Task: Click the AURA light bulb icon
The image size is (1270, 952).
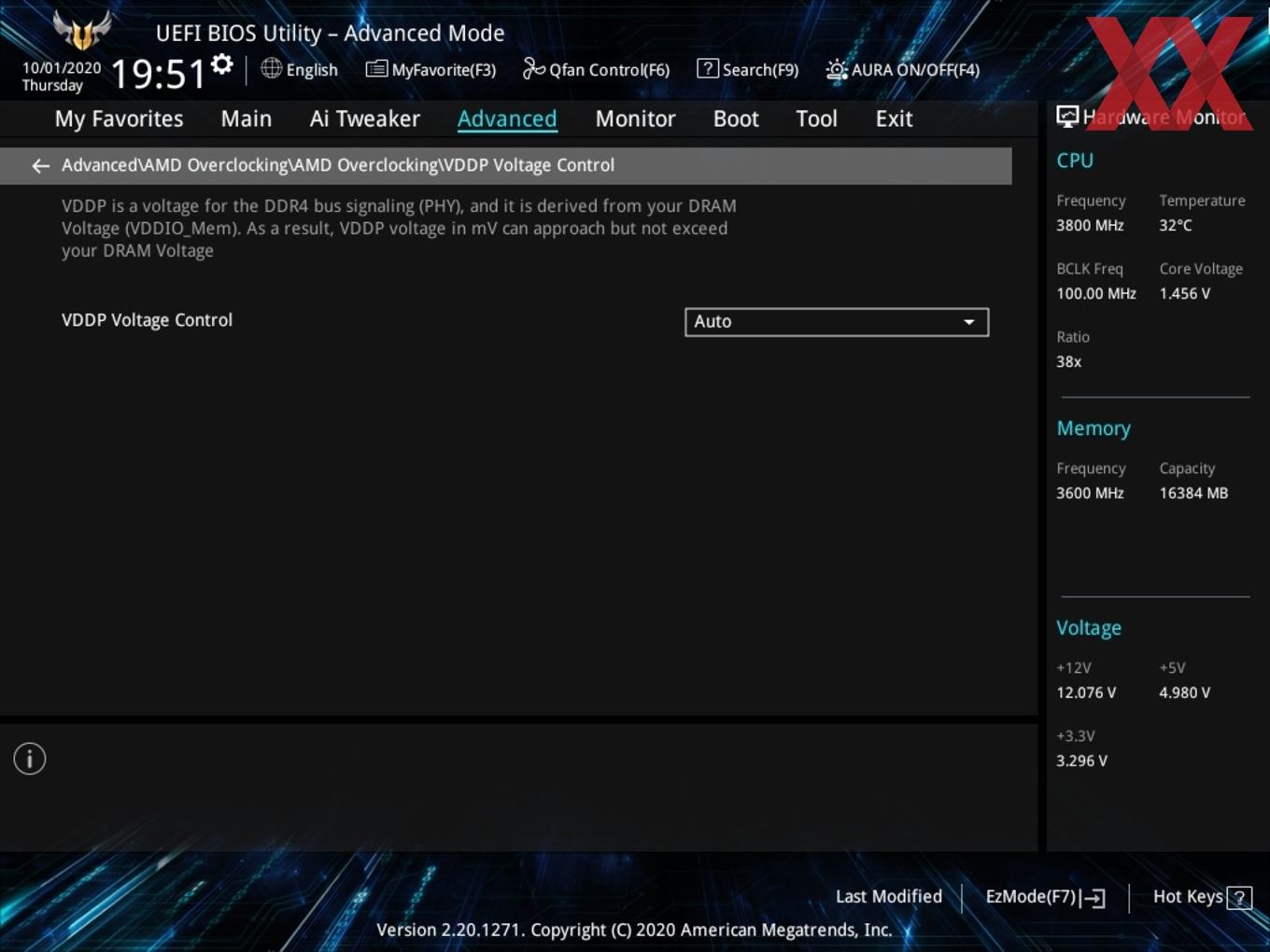Action: [837, 70]
